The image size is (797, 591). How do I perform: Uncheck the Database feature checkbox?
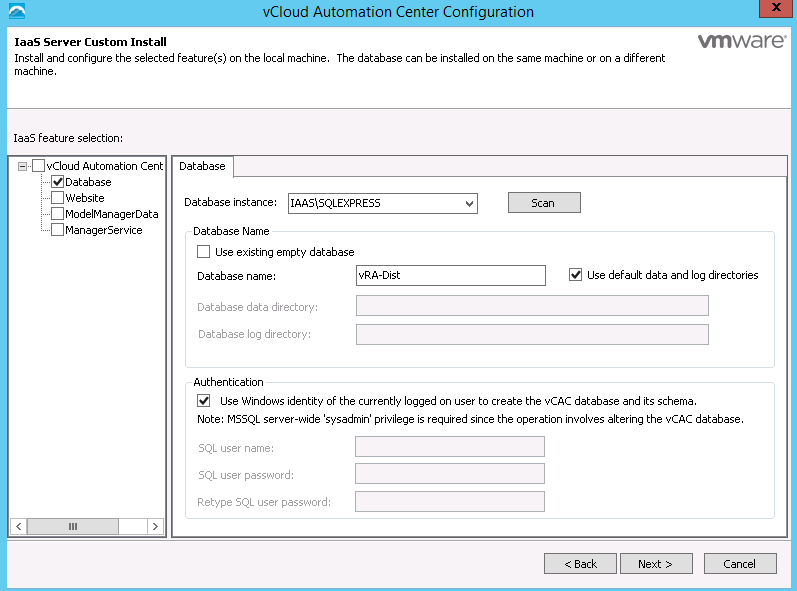coord(57,182)
